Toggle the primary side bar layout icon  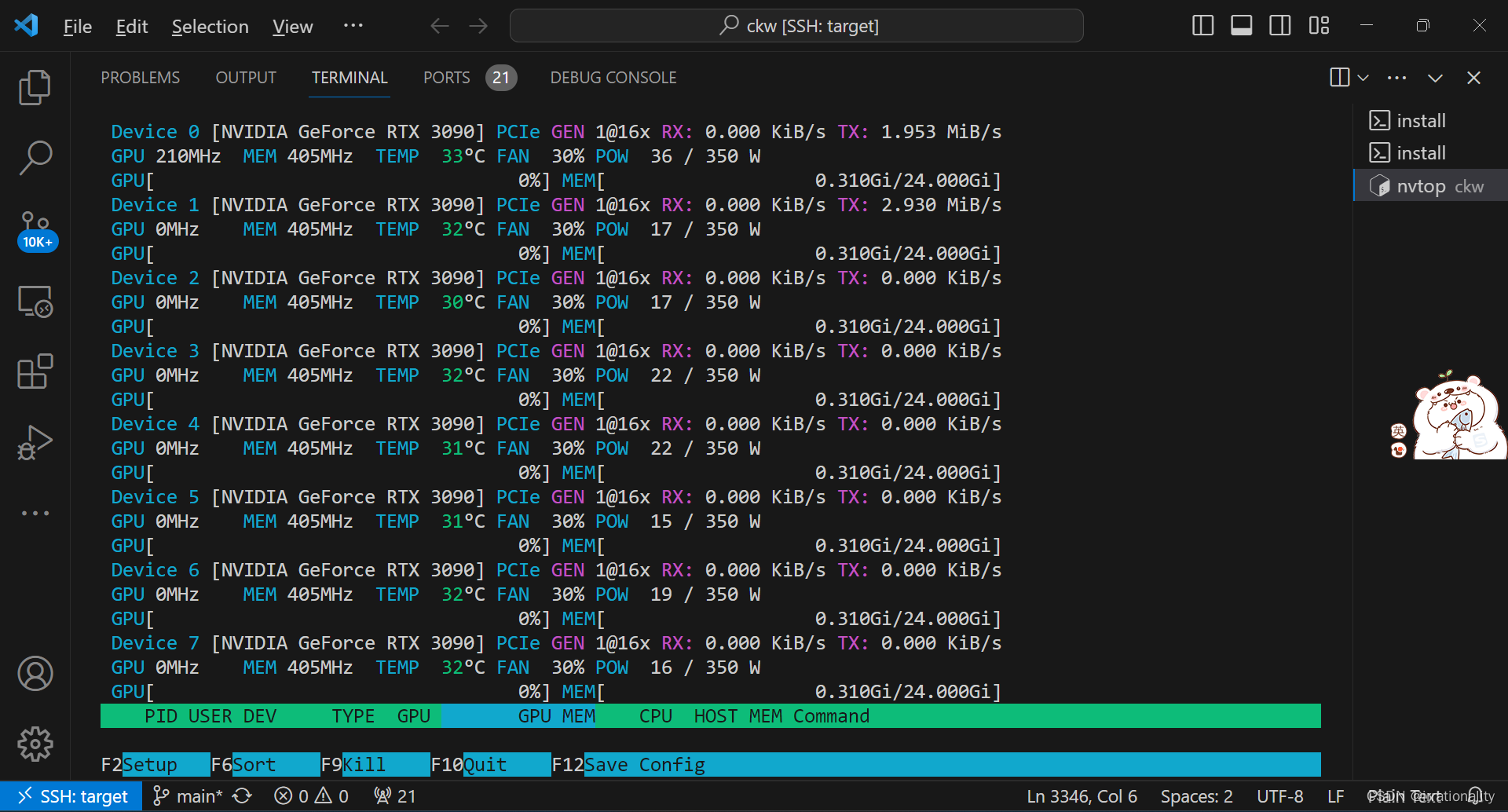[1202, 26]
